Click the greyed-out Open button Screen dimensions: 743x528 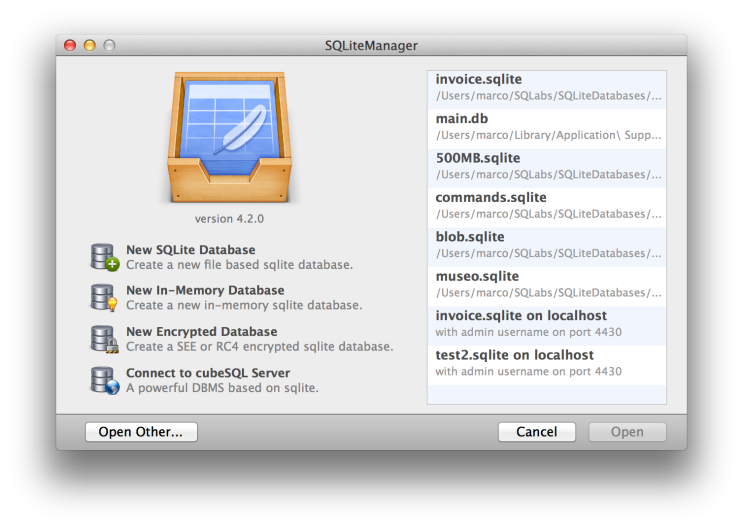627,432
